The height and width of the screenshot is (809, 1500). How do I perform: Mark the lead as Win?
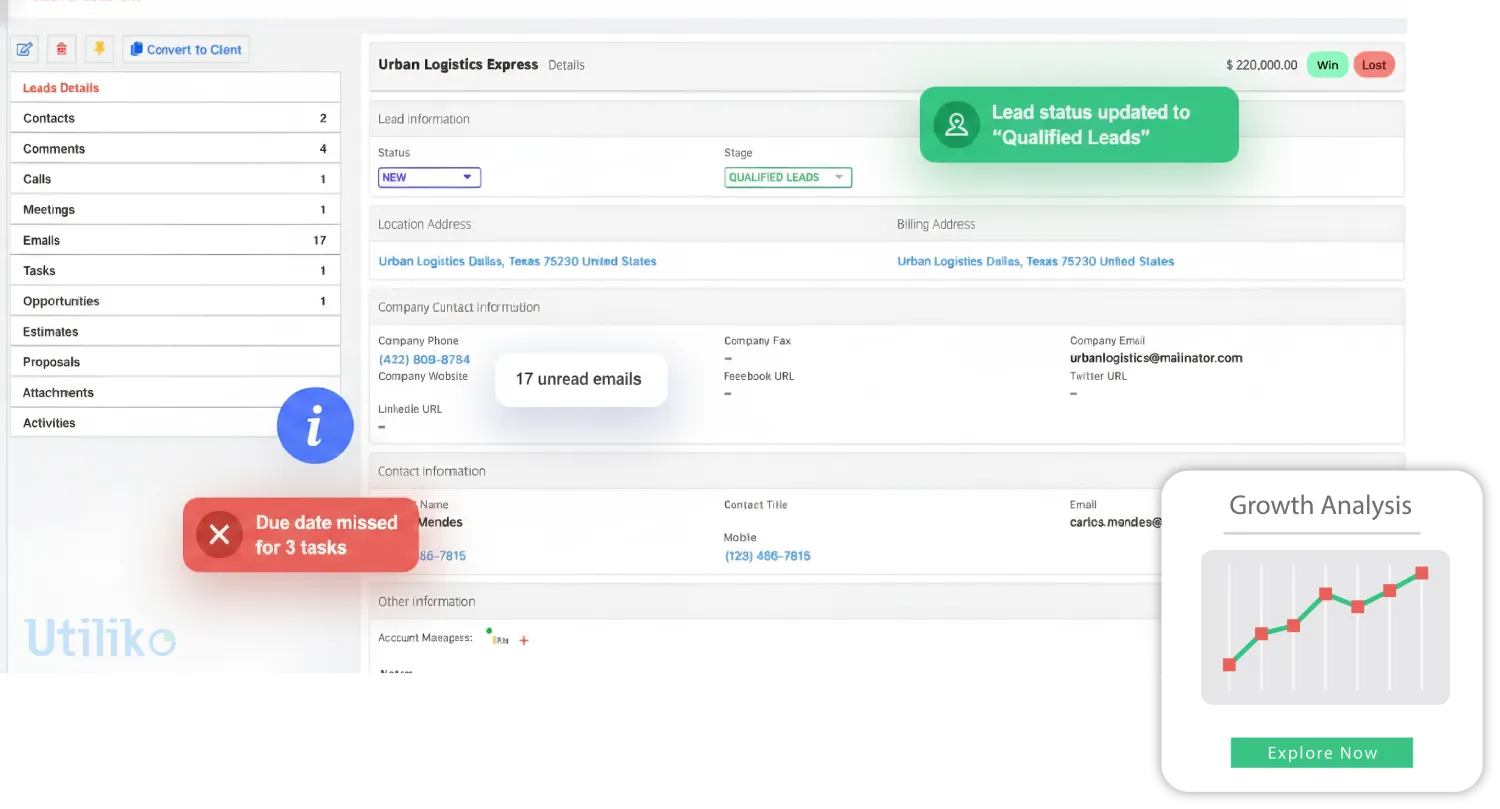[1327, 65]
